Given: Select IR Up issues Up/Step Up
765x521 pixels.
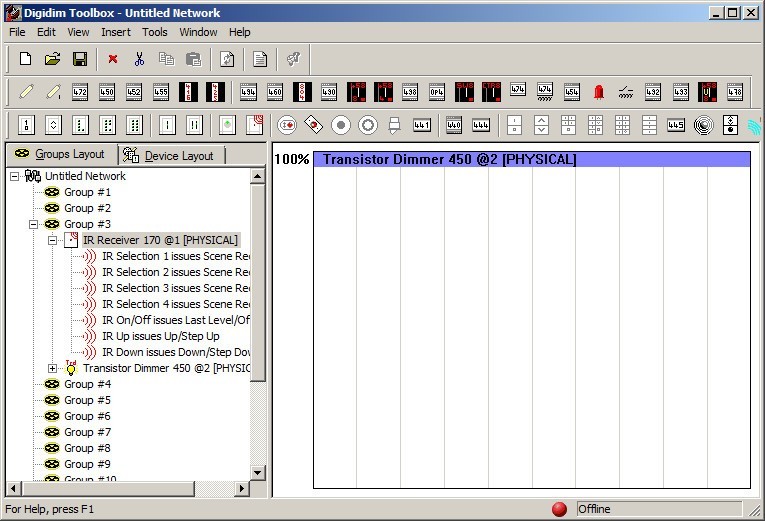Looking at the screenshot, I should [x=161, y=336].
